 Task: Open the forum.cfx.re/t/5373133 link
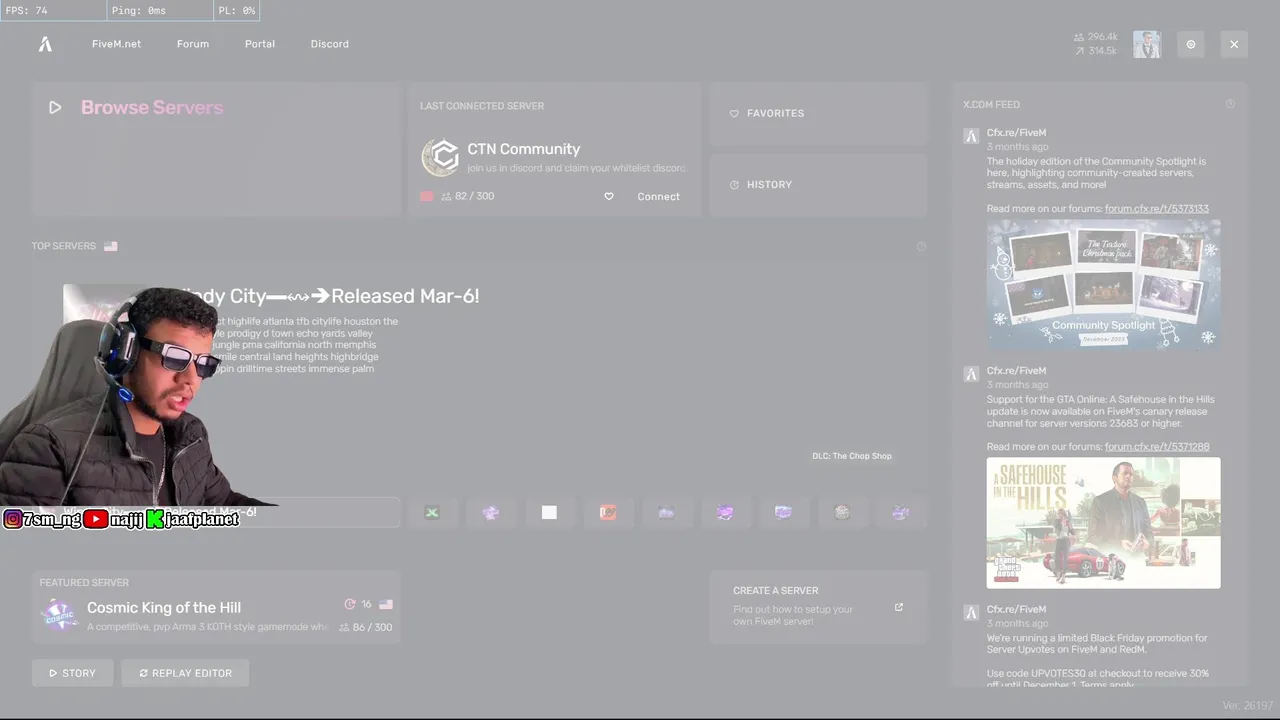(1157, 209)
